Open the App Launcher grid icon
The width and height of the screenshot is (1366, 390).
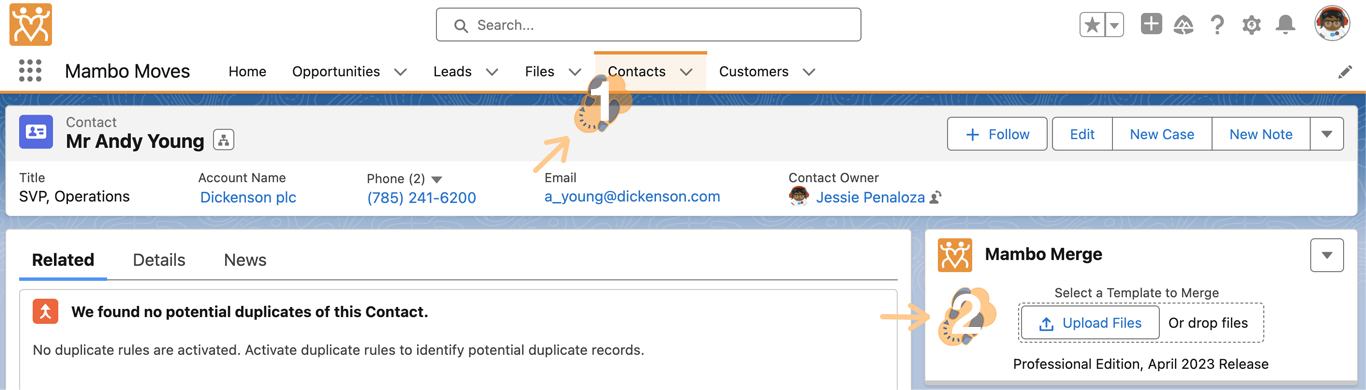30,71
